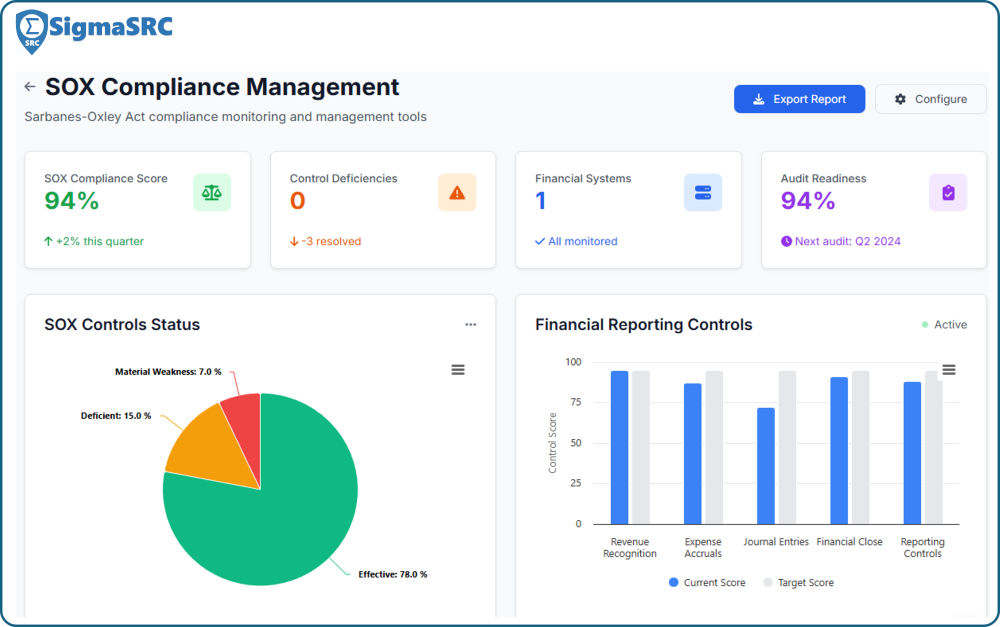
Task: Click the Expense Accruals axis label
Action: pos(703,548)
